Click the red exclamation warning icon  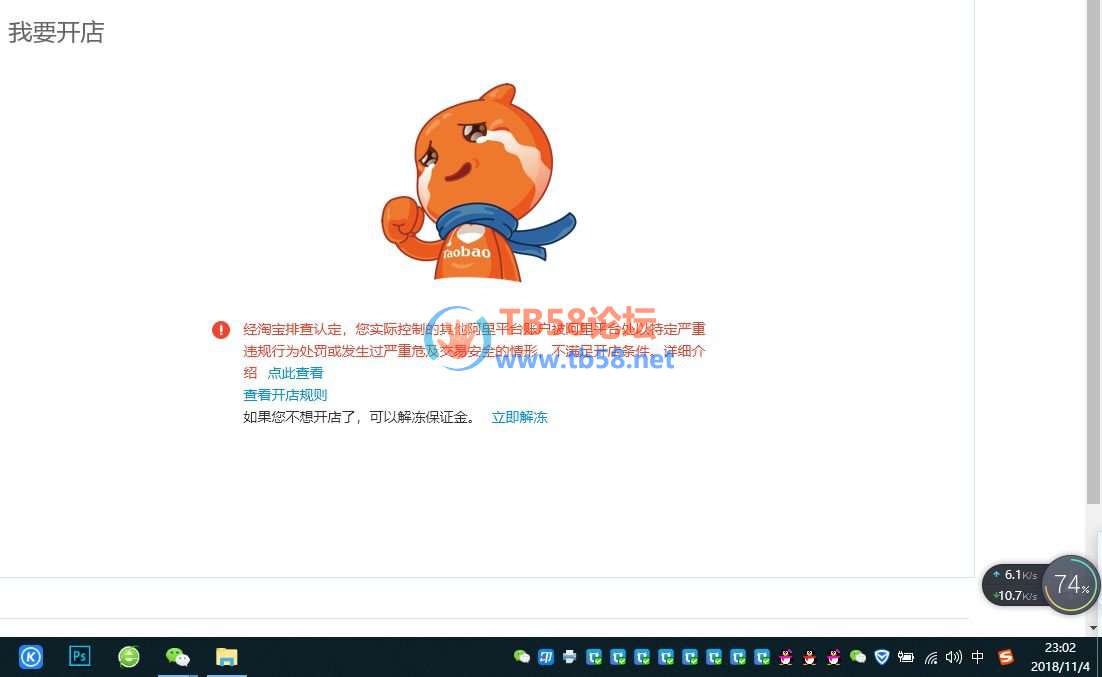pos(221,330)
